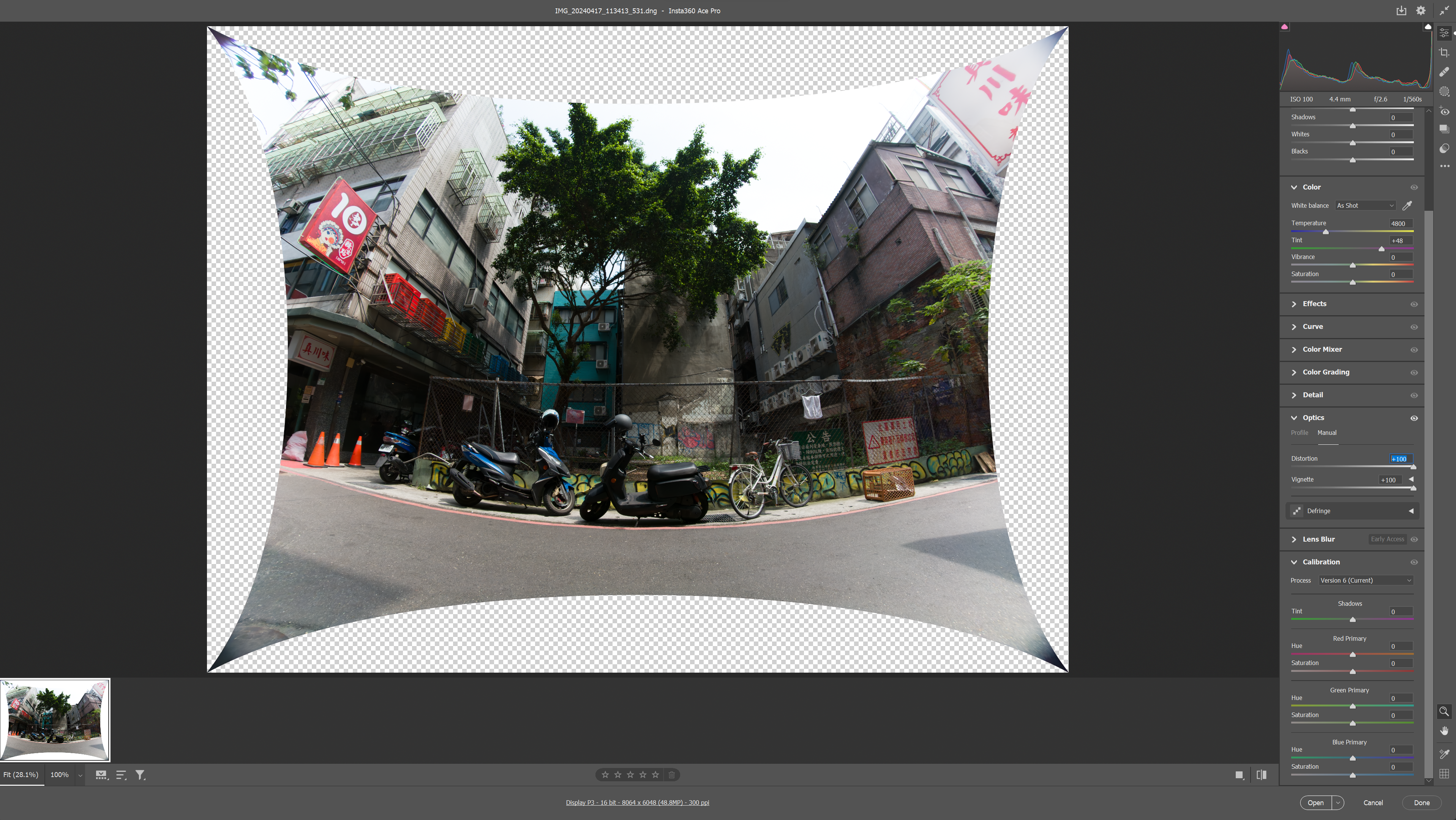Select the Zoom magnifier tool

(x=1444, y=711)
